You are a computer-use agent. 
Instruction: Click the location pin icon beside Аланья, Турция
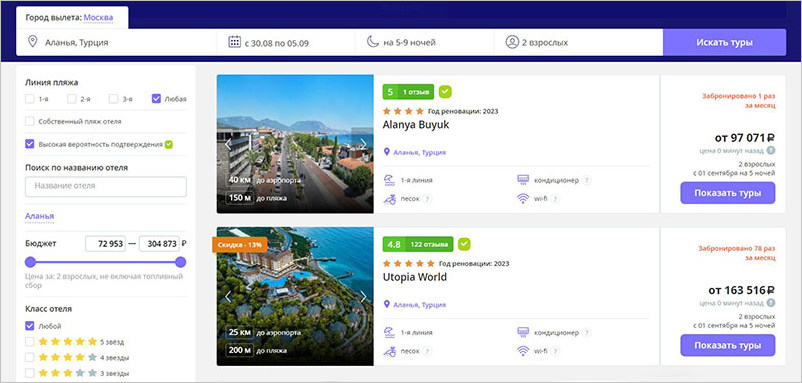33,42
